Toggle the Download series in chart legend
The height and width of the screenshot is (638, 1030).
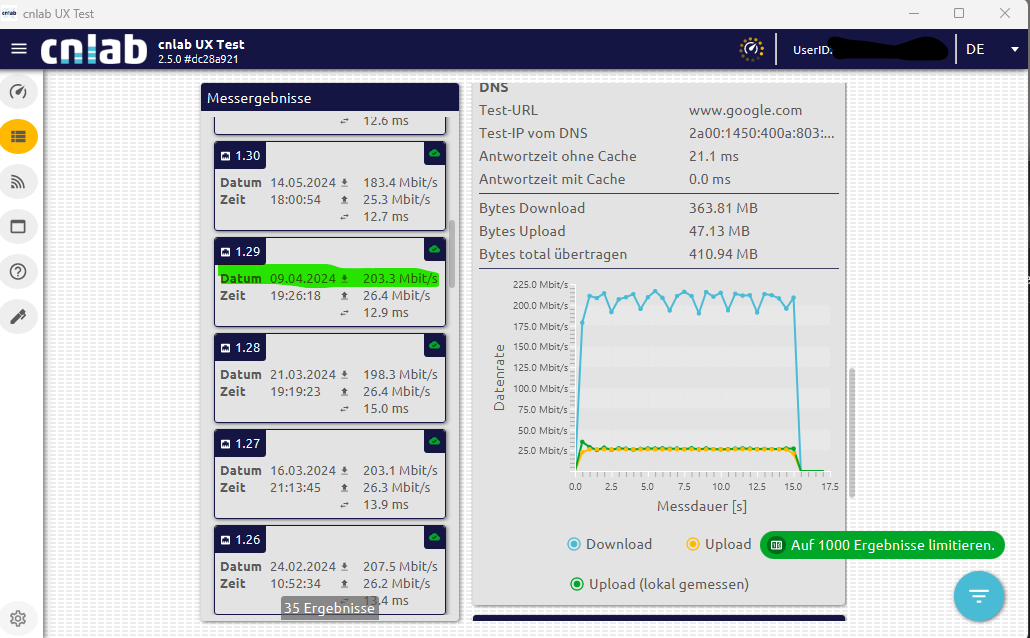[x=609, y=544]
